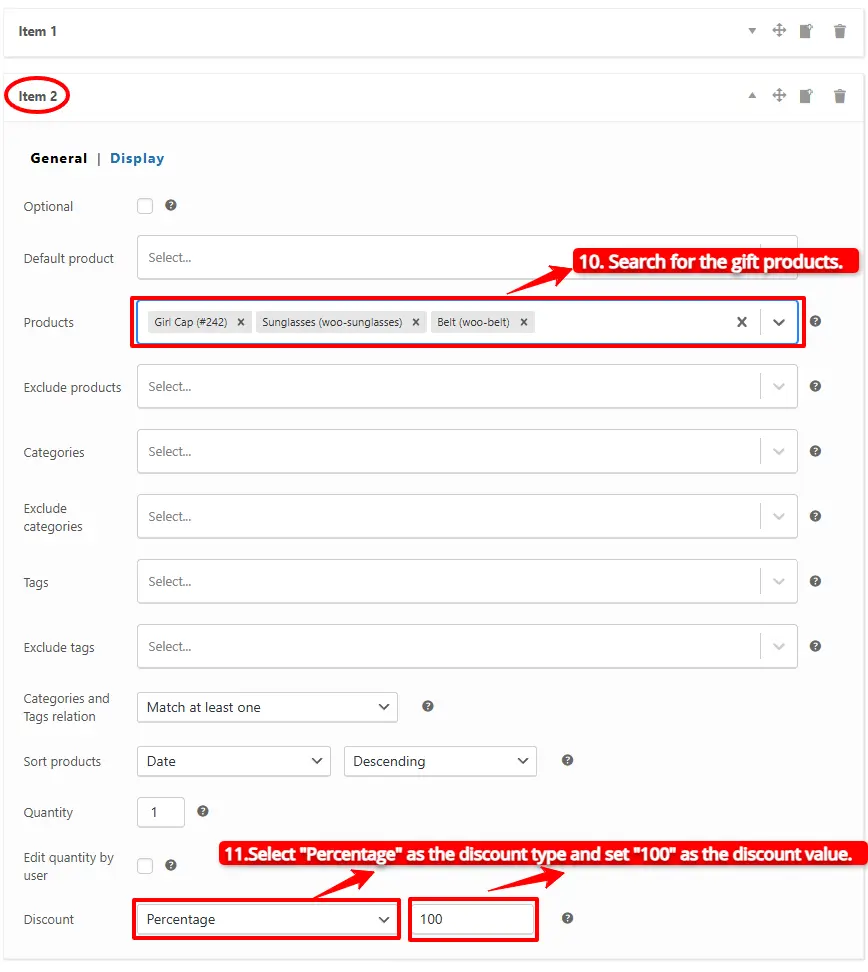Open the Categories dropdown
This screenshot has width=868, height=972.
(467, 451)
